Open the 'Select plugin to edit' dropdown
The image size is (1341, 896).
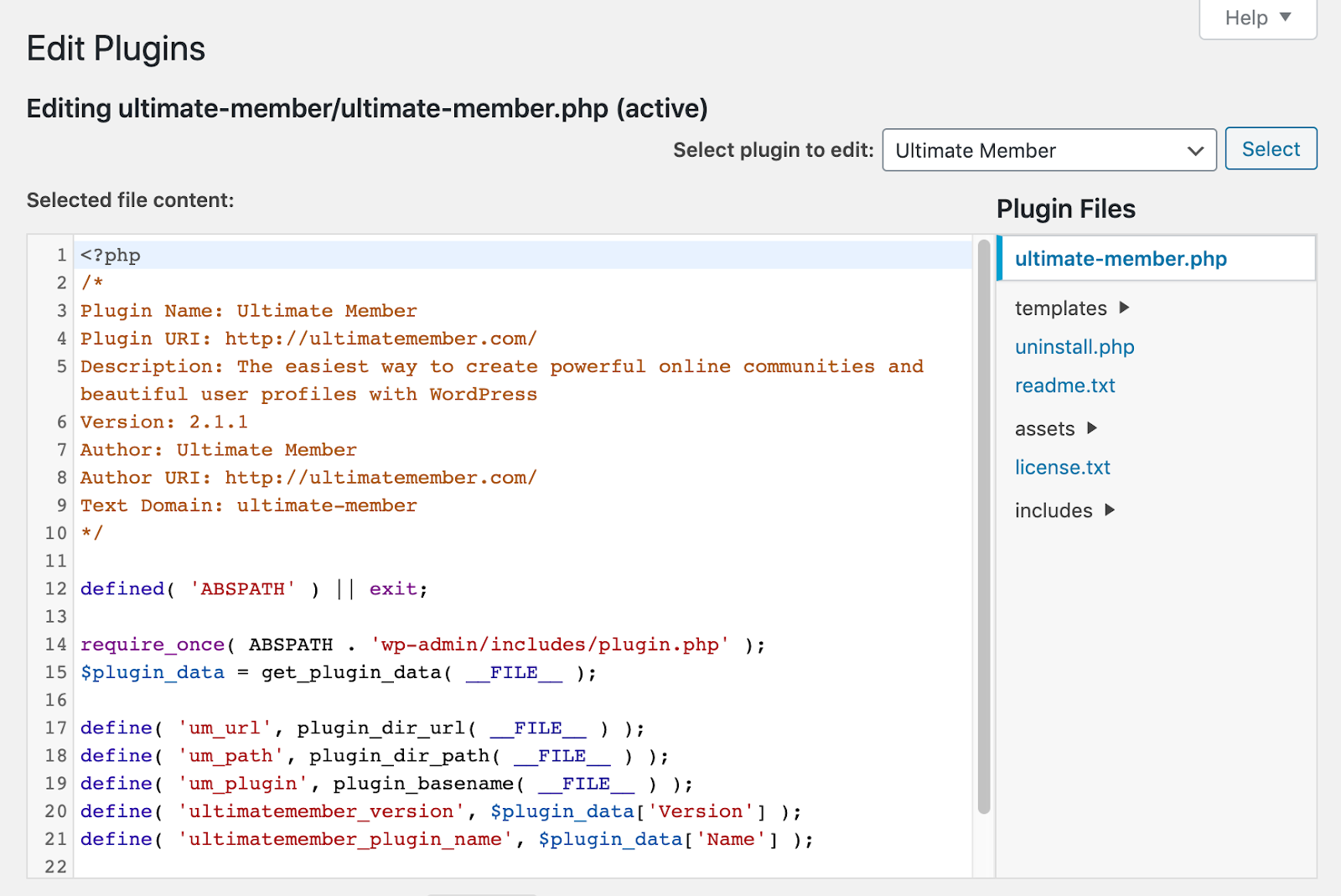[x=1049, y=150]
